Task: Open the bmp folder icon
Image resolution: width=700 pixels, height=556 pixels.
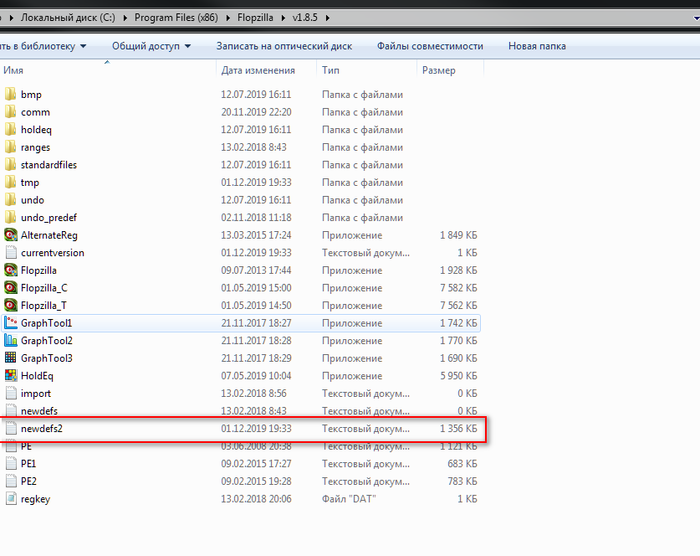Action: pyautogui.click(x=10, y=94)
